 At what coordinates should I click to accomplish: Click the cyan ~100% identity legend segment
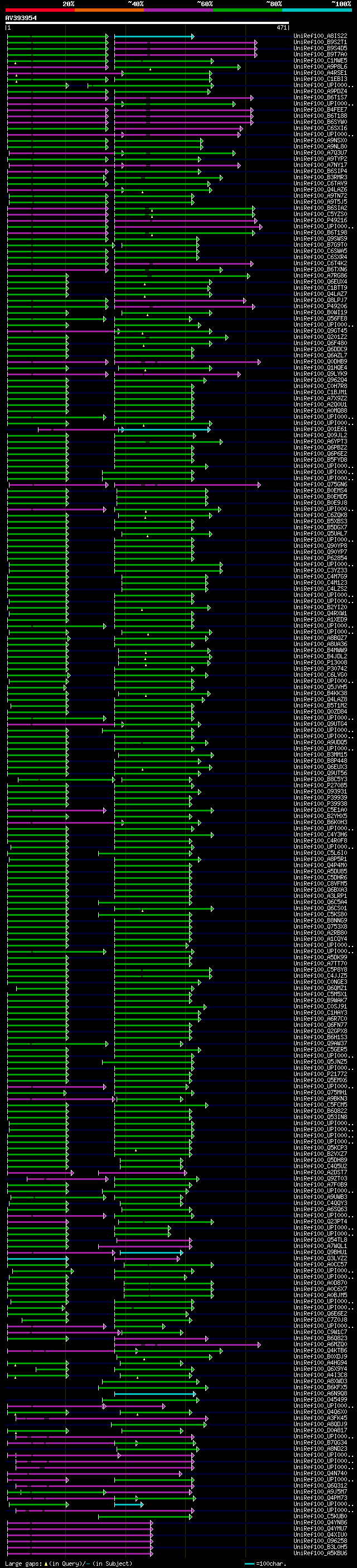[317, 9]
